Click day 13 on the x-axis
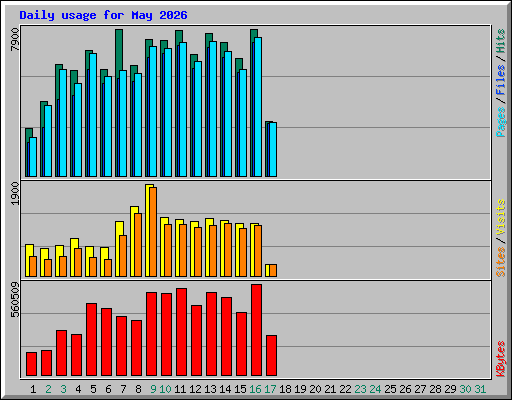Viewport: 512px width, 400px height. point(210,389)
